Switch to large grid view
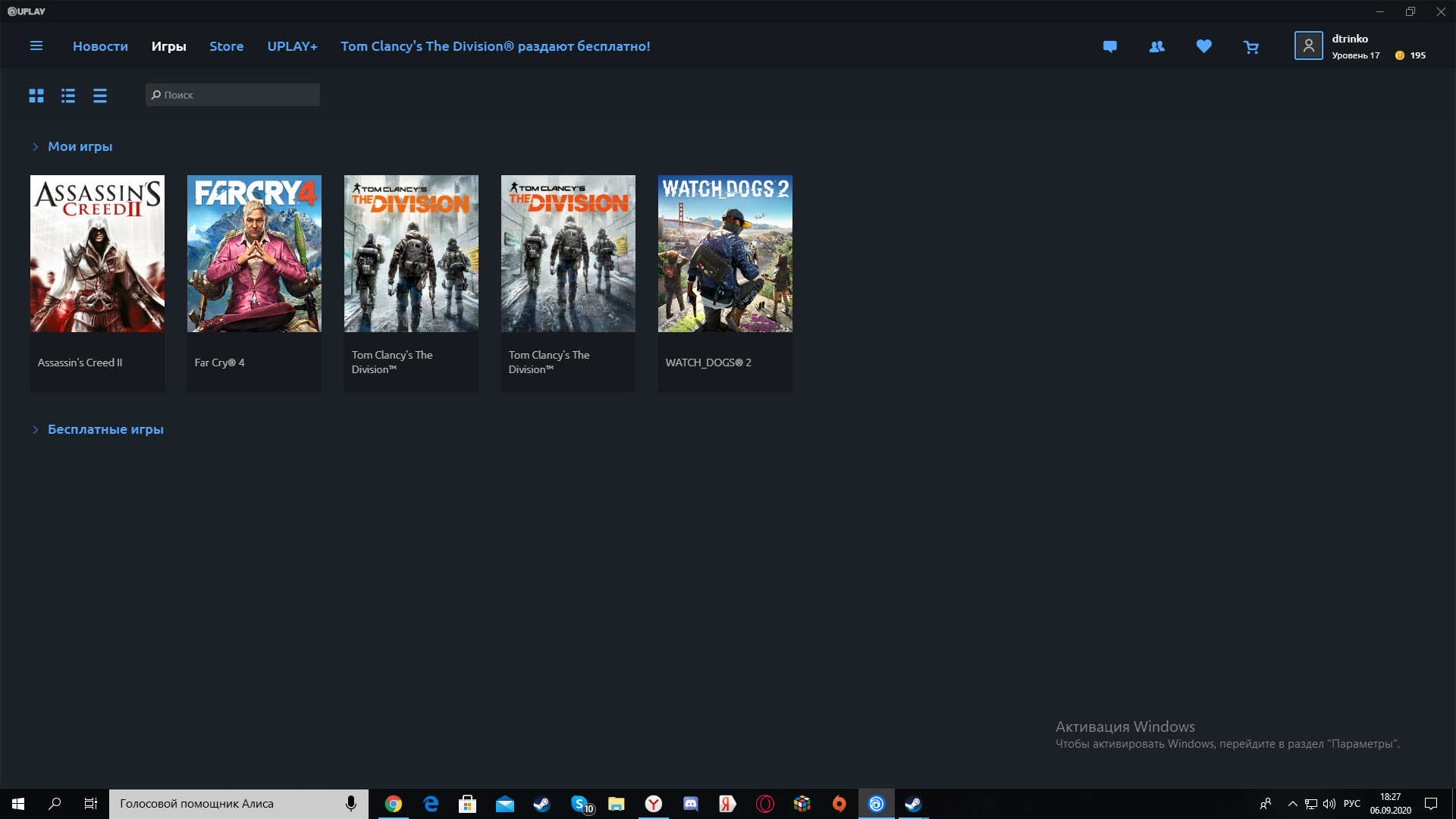Viewport: 1456px width, 819px height. coord(36,96)
